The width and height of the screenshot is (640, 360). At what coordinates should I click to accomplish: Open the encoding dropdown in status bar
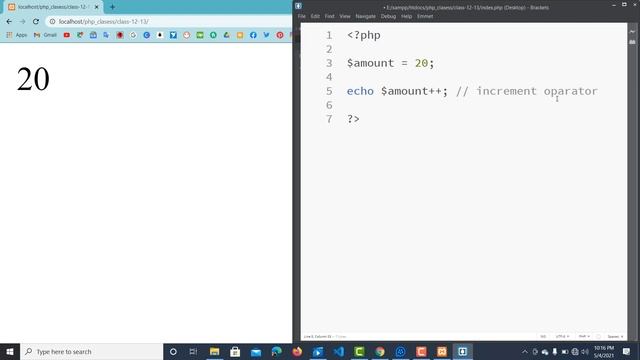tap(562, 336)
